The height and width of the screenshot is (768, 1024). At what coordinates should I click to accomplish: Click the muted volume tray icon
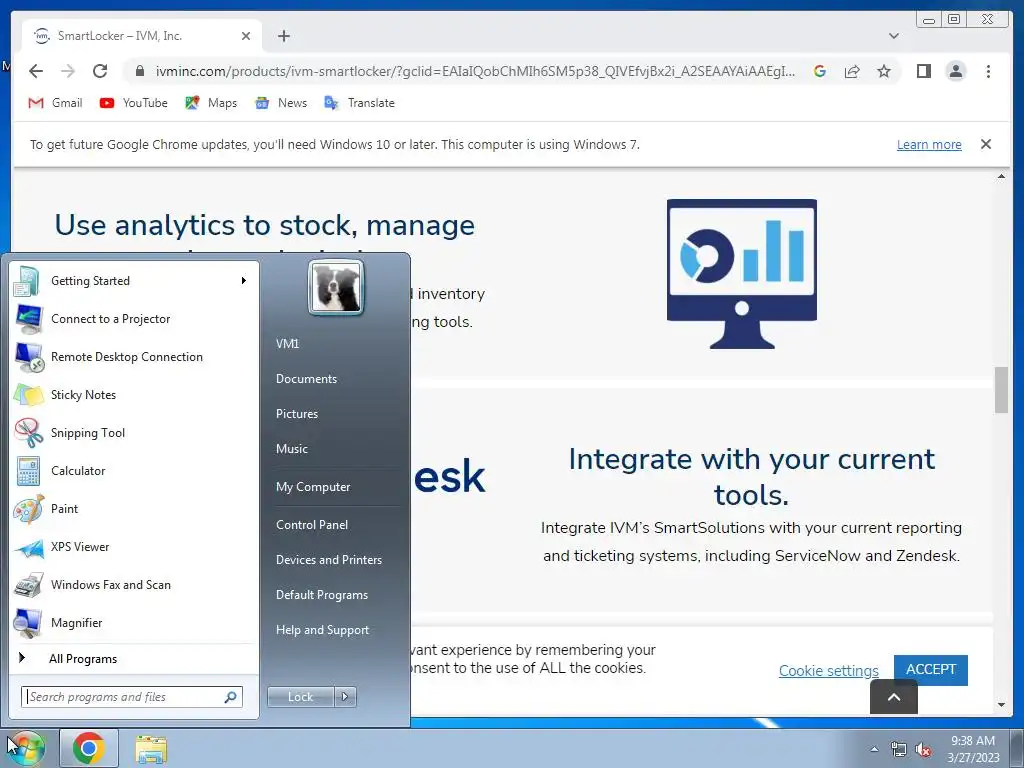923,750
